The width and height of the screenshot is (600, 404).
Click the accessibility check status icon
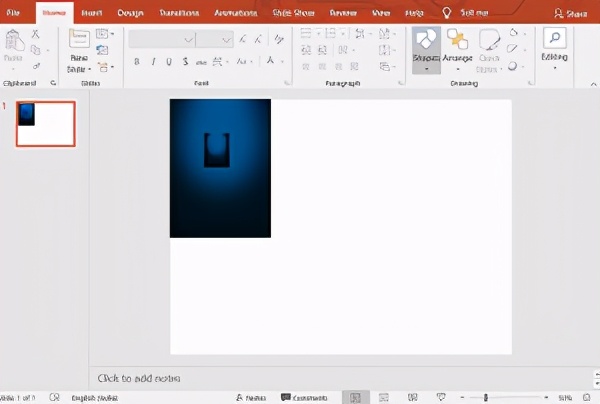(x=54, y=397)
